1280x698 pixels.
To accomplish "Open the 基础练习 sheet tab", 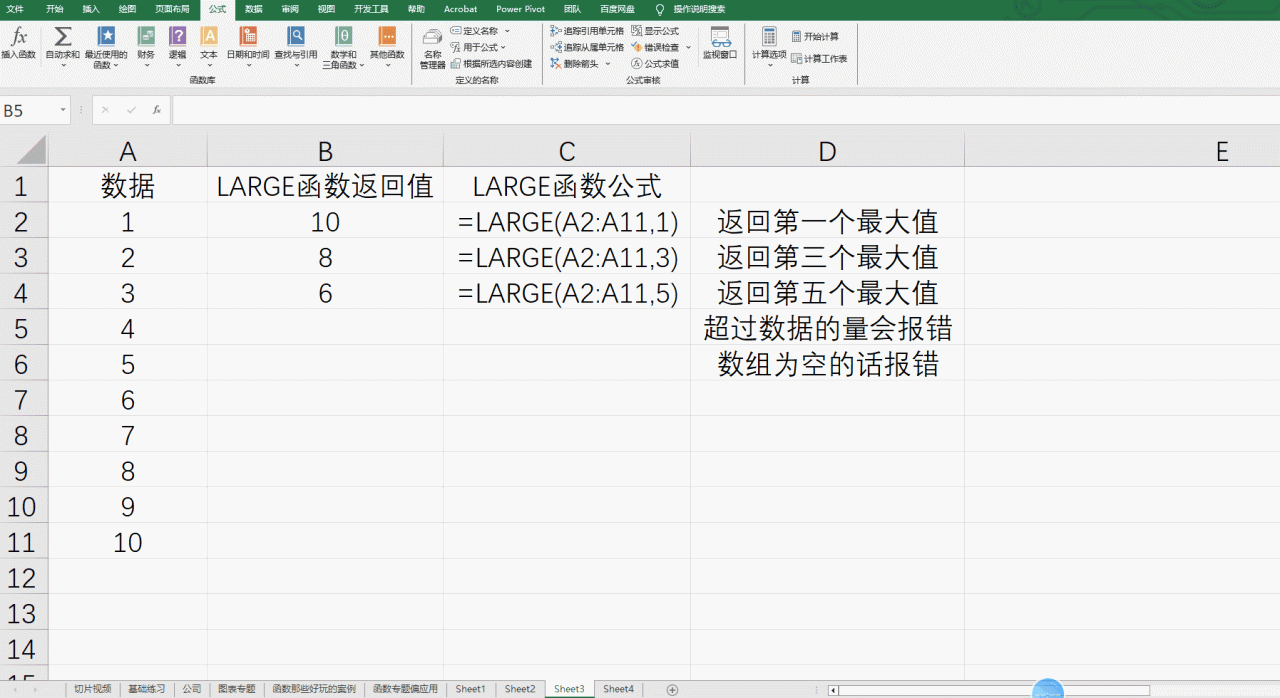I will 147,689.
